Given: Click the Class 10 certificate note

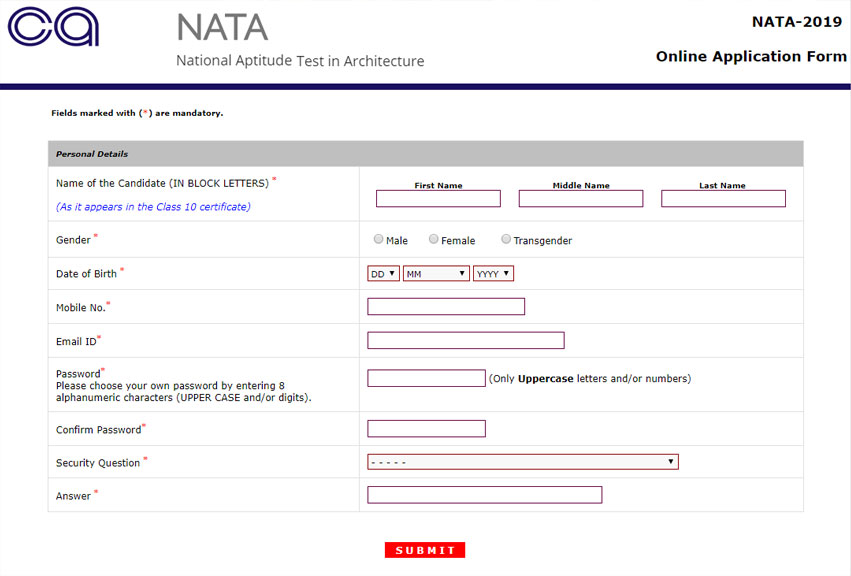Looking at the screenshot, I should click(155, 206).
